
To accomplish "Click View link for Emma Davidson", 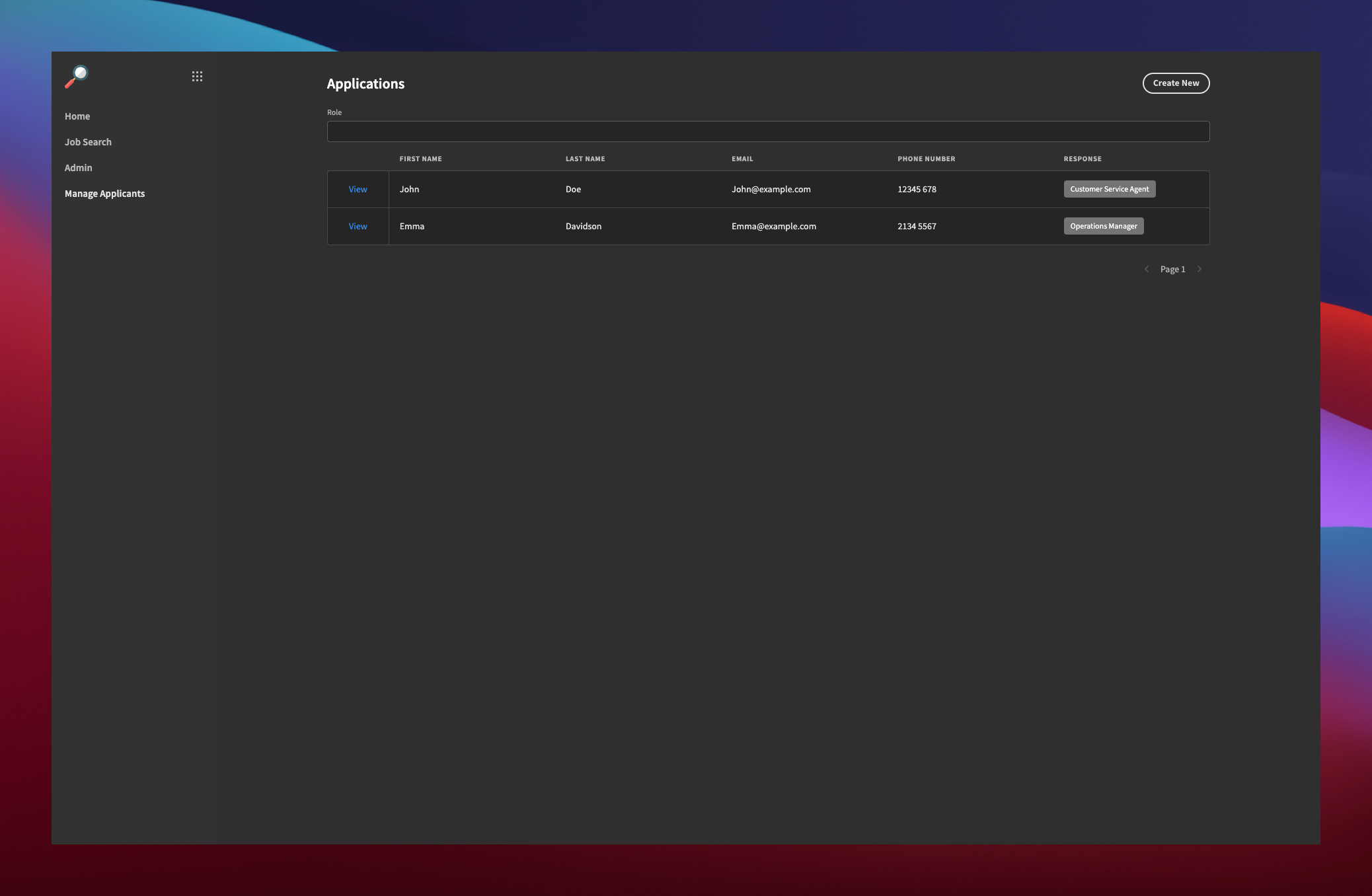I will 358,225.
